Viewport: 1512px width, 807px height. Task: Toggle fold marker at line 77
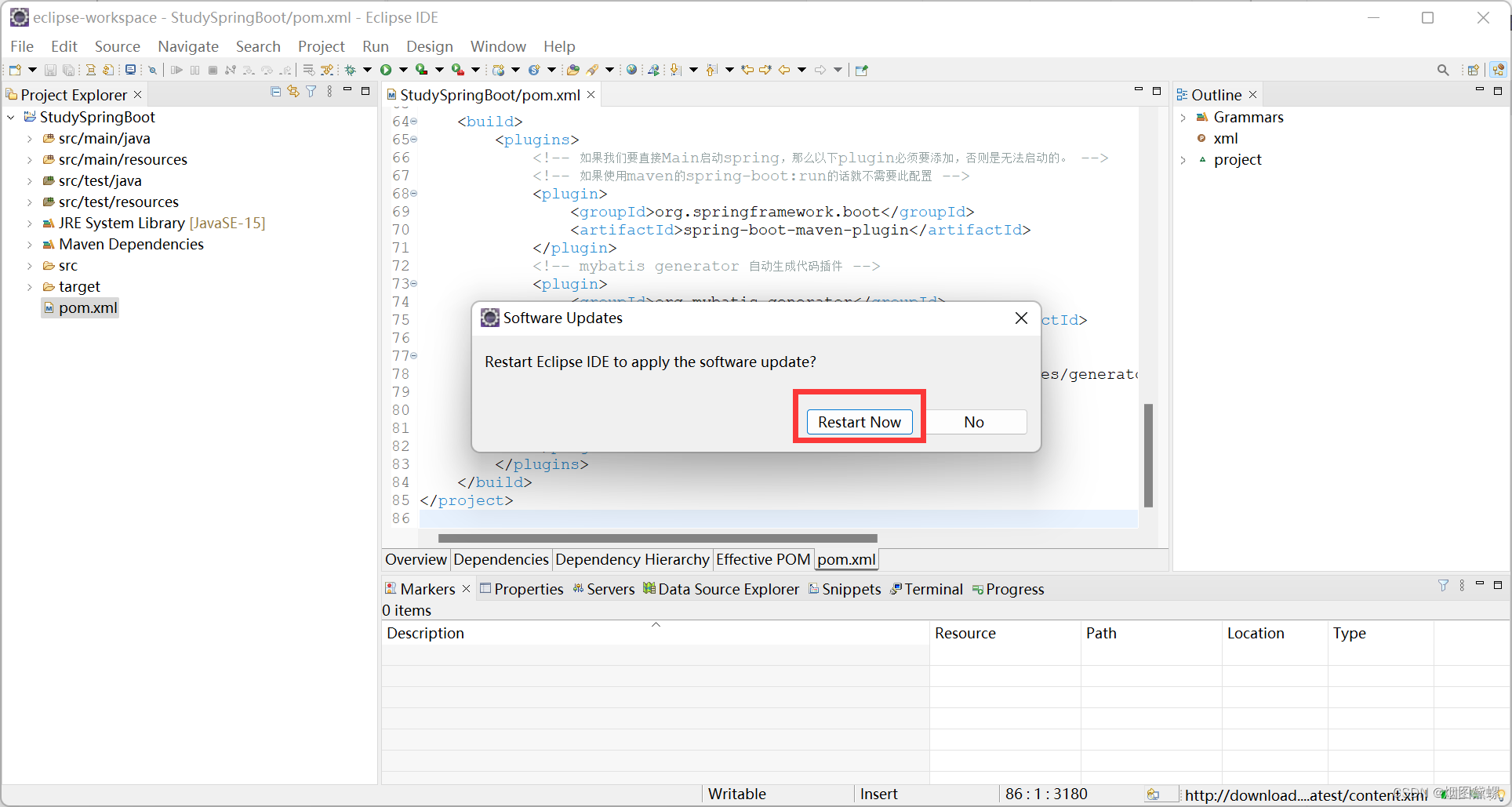(414, 356)
